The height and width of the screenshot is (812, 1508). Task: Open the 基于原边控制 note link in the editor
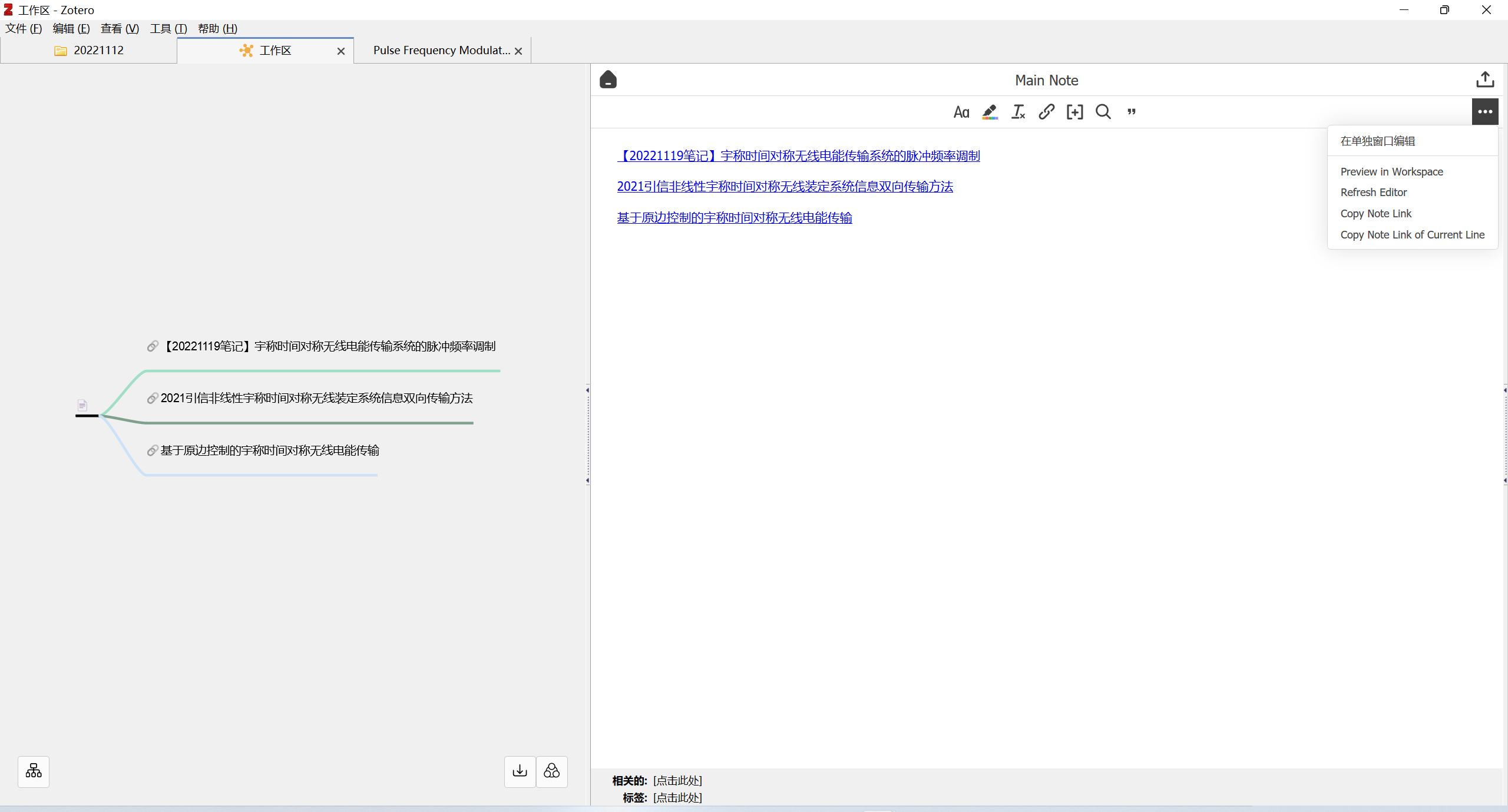734,218
